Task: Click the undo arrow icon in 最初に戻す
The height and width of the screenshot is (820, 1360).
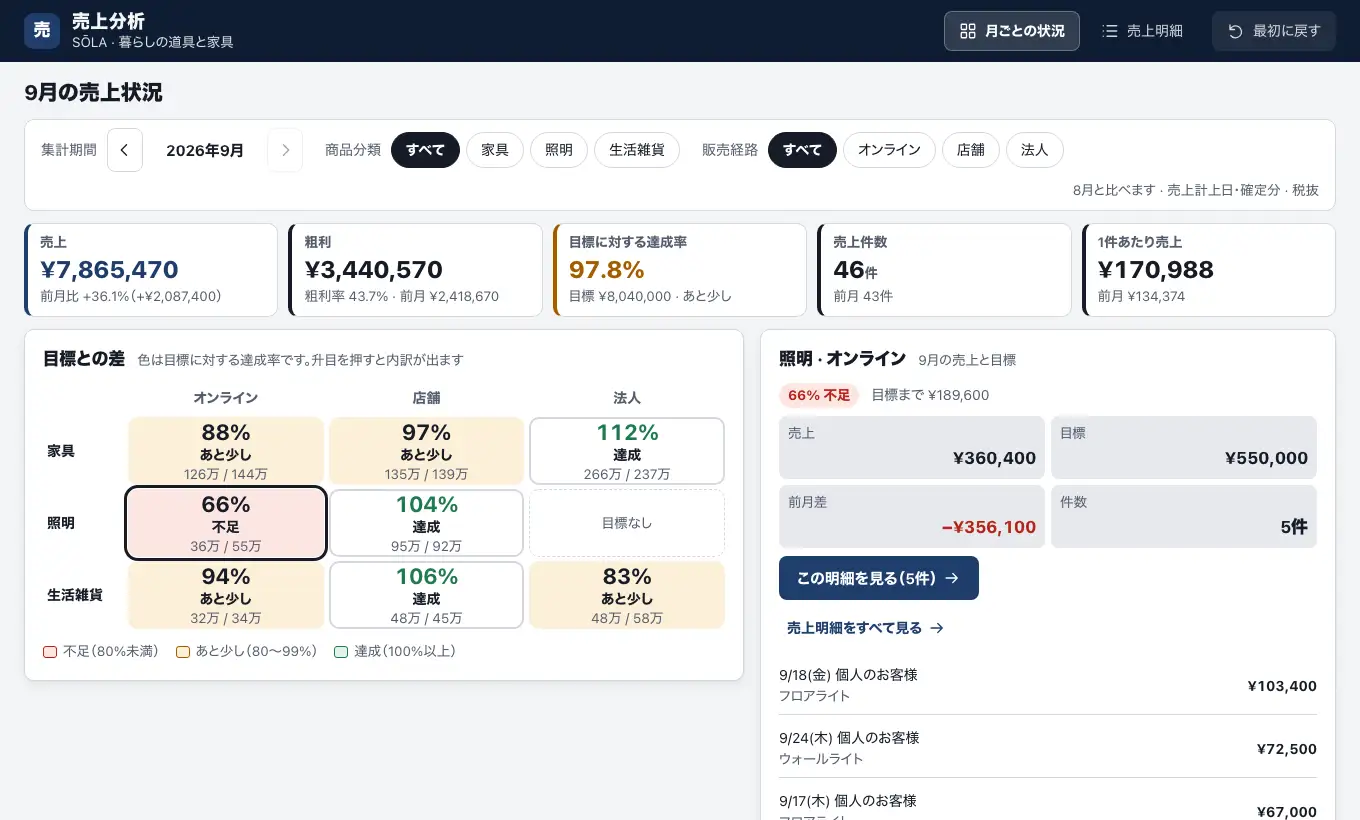Action: (1235, 31)
